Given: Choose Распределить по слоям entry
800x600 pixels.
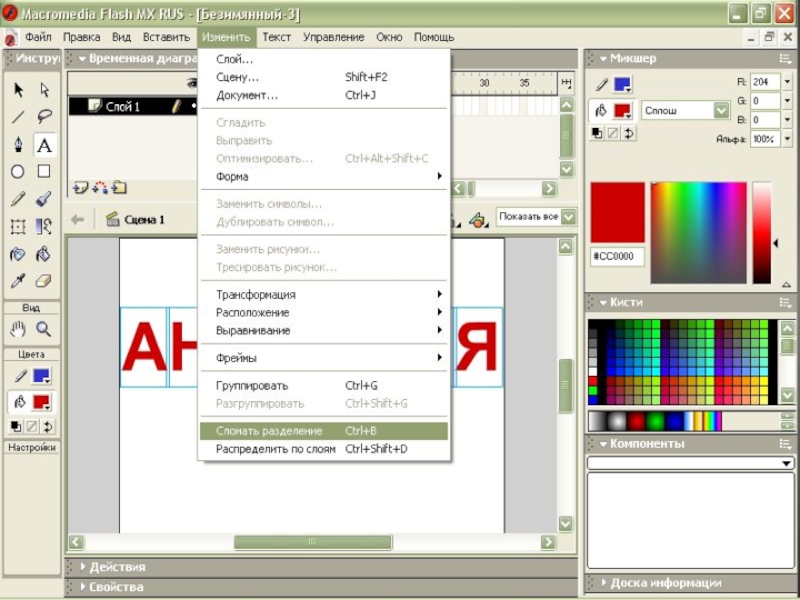Looking at the screenshot, I should [324, 449].
